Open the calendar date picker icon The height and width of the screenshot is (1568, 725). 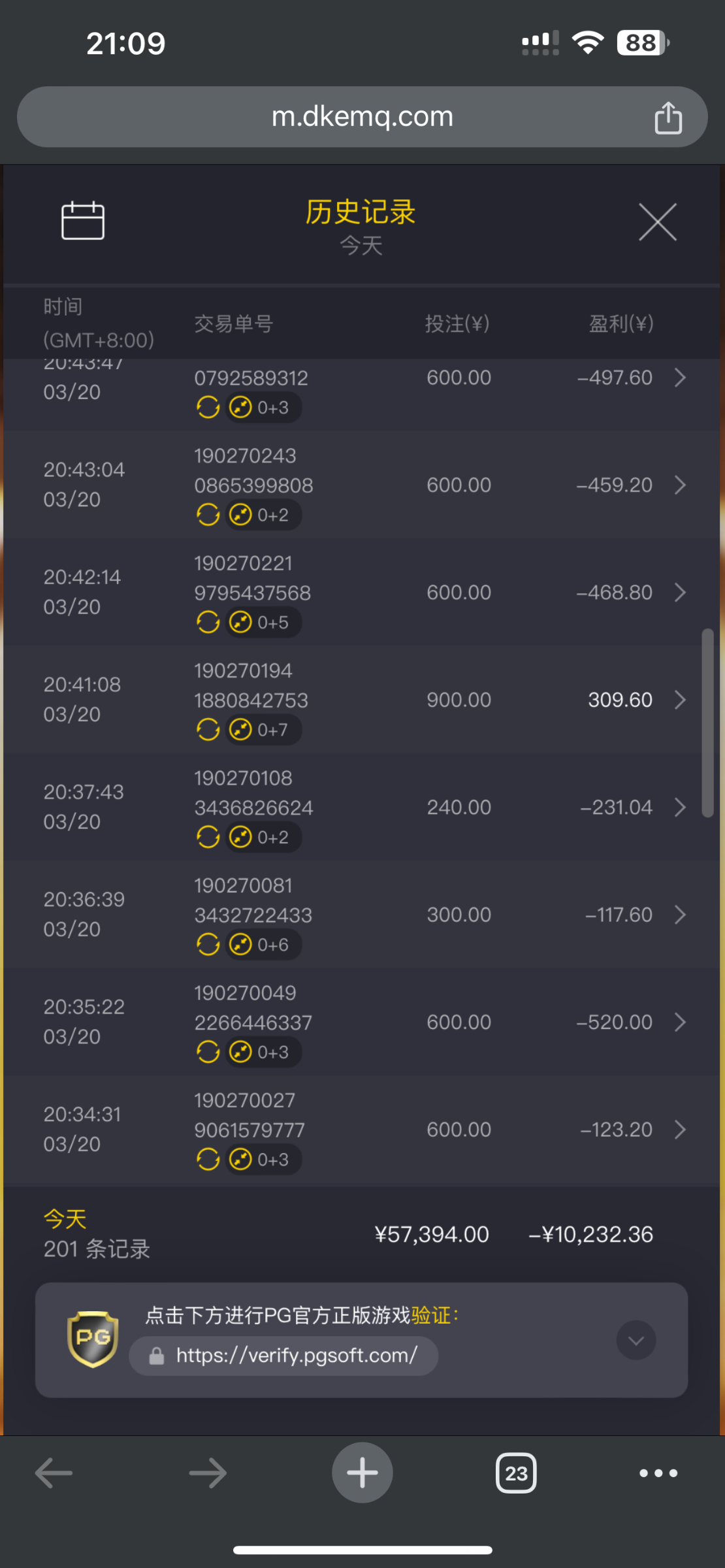tap(82, 221)
